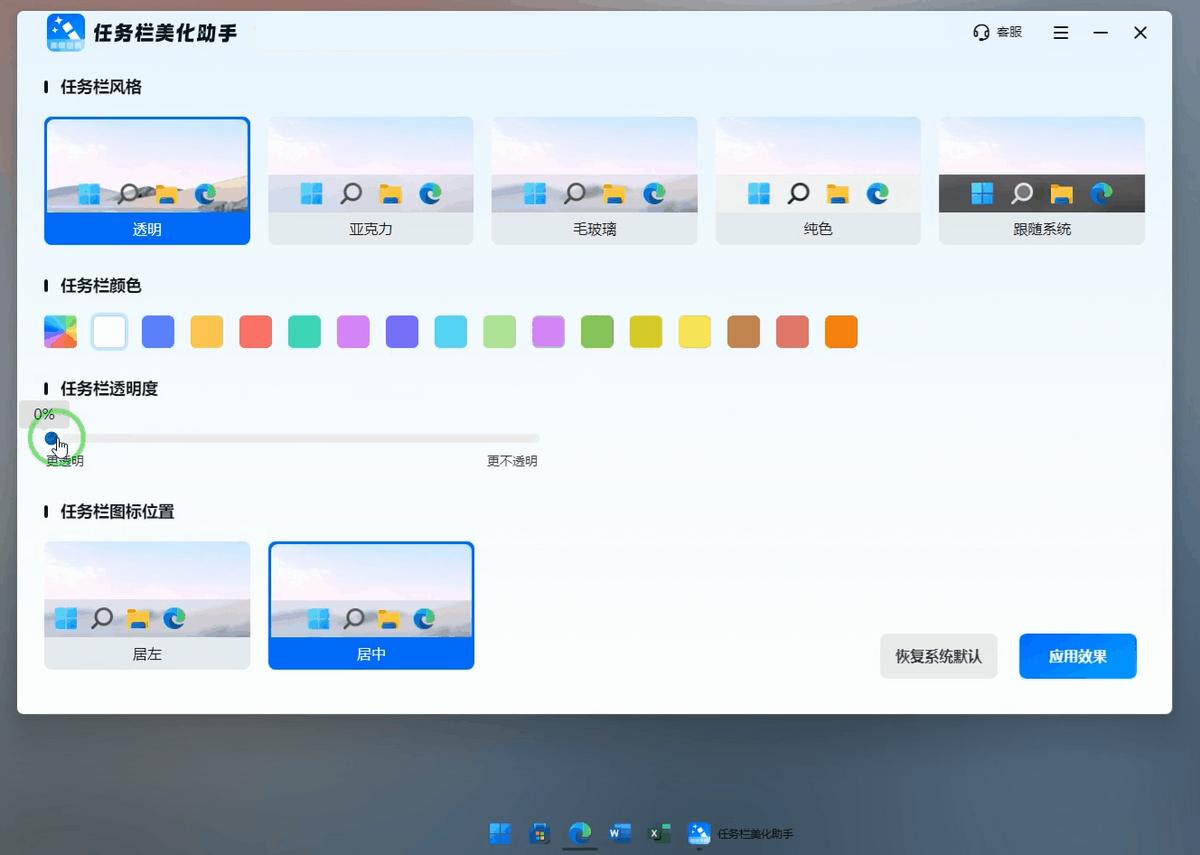Click the 任务栏美化助手 logo icon top-left
The image size is (1200, 855).
click(x=64, y=32)
